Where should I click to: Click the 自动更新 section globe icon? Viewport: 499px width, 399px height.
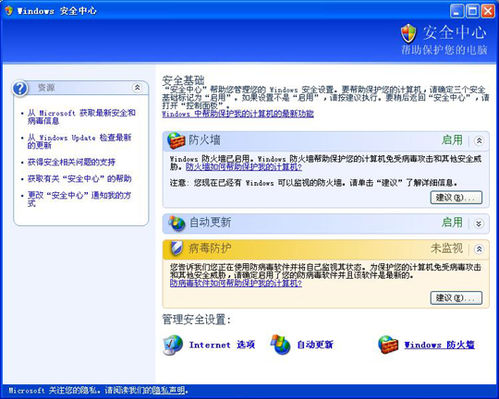(176, 223)
